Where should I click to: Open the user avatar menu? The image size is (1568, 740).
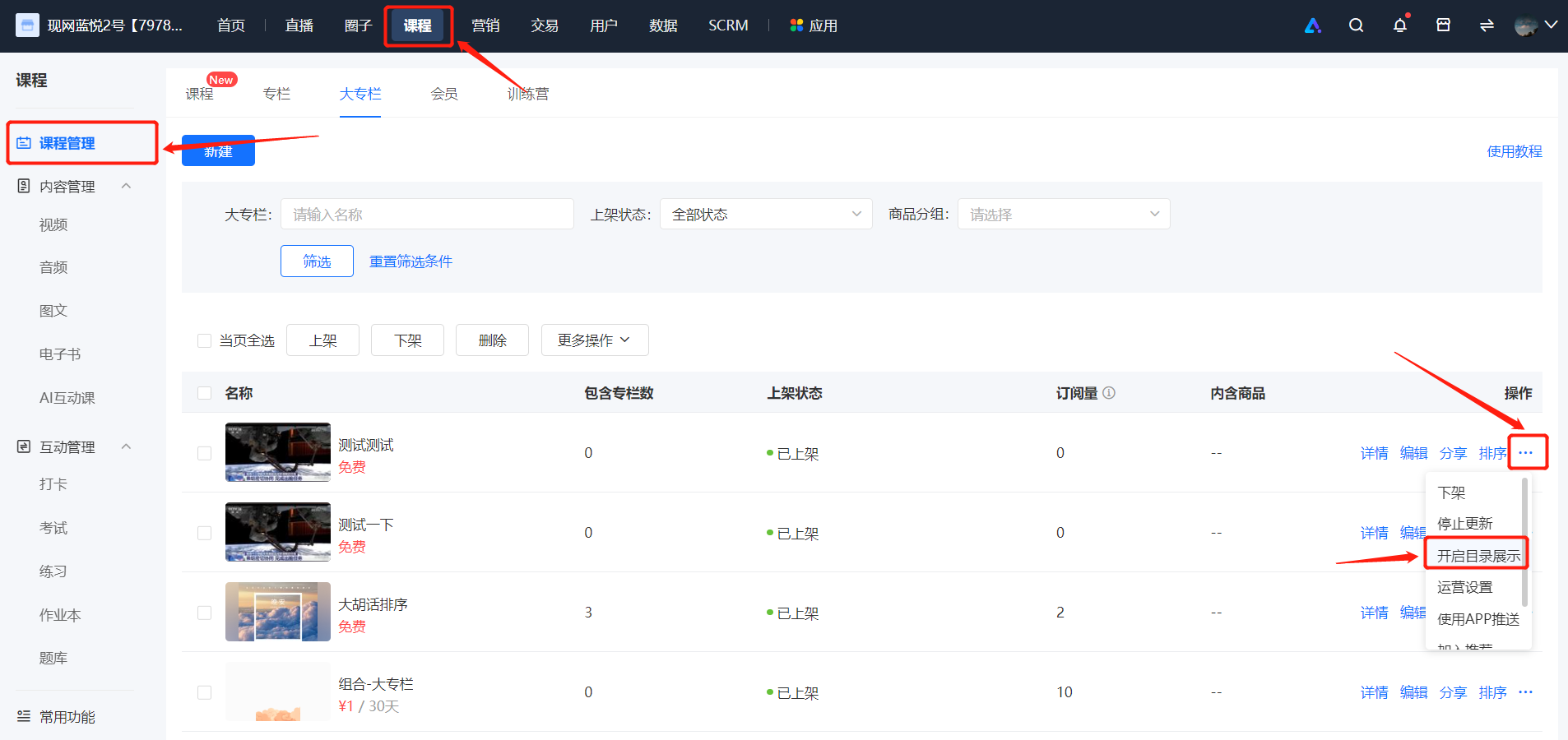tap(1526, 25)
